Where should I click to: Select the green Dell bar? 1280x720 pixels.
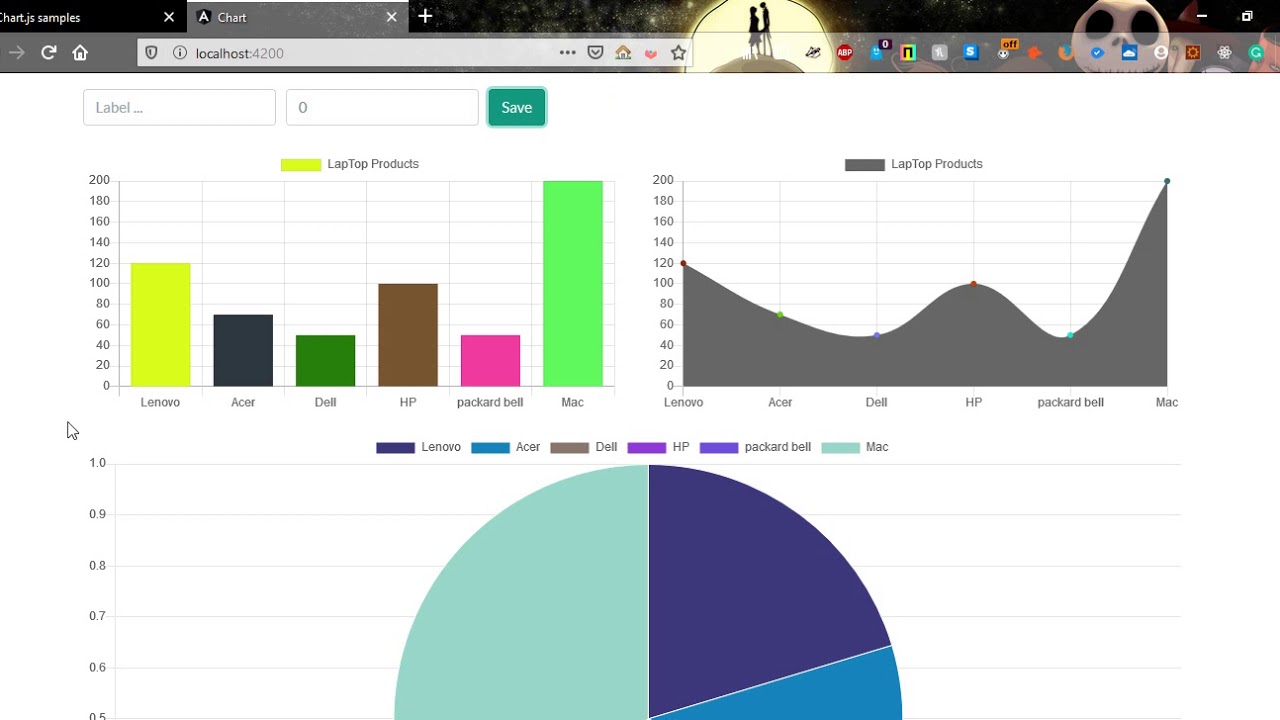pos(325,360)
